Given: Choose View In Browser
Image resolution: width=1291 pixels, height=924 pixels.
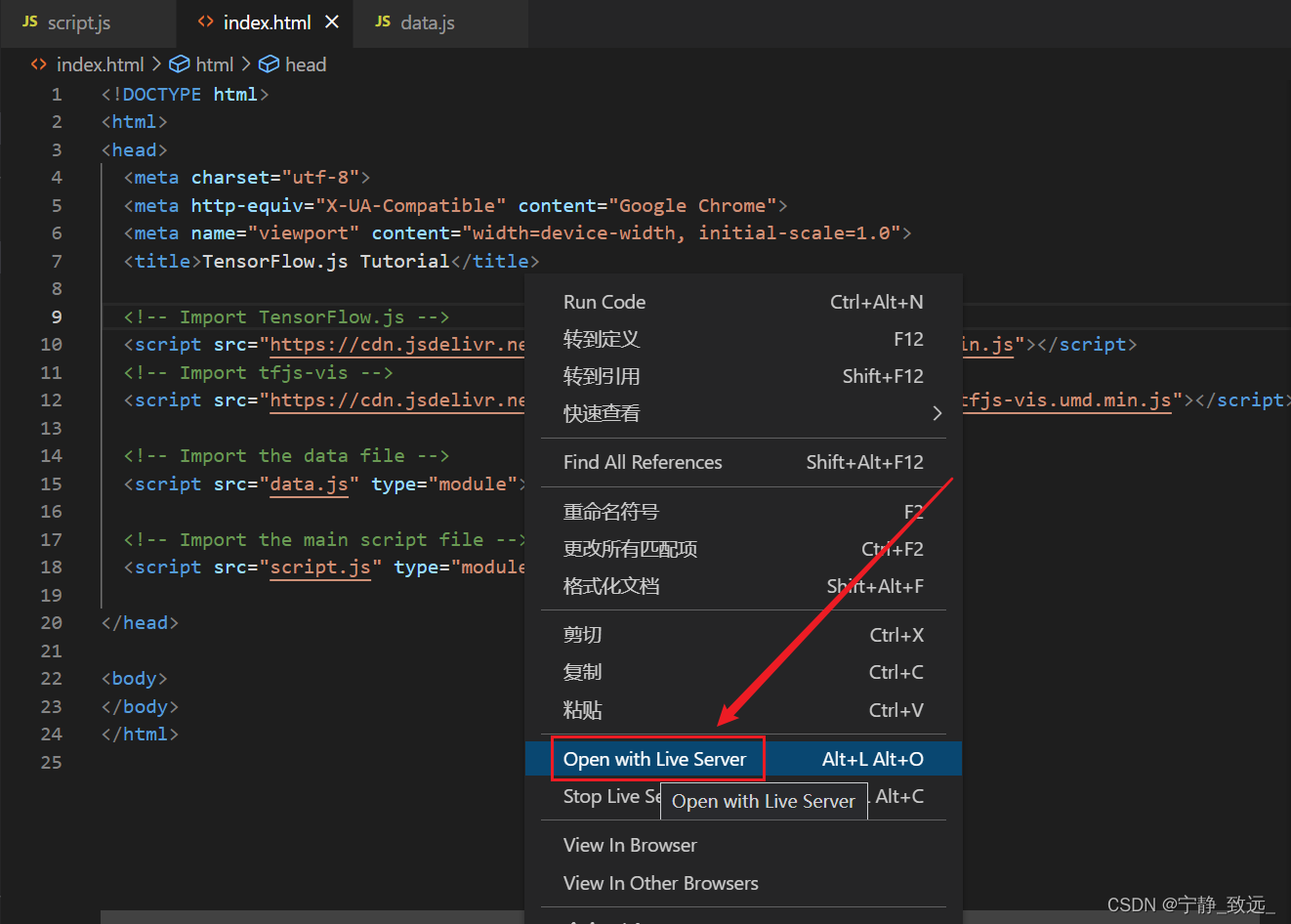Looking at the screenshot, I should [x=743, y=845].
